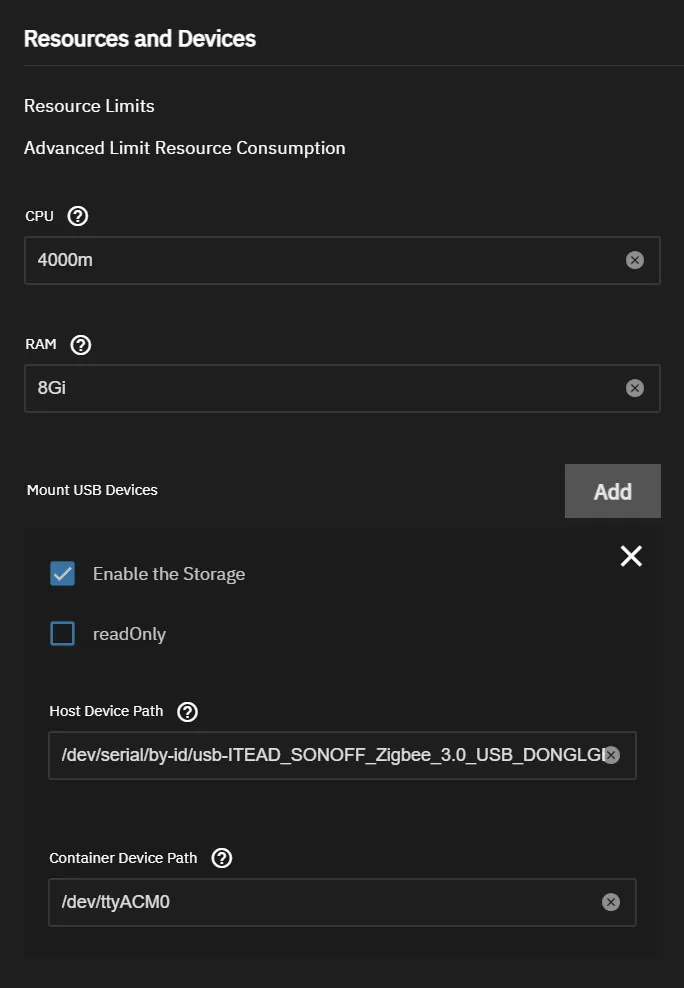Add a new USB device mount
Screen dimensions: 684x988
point(612,491)
